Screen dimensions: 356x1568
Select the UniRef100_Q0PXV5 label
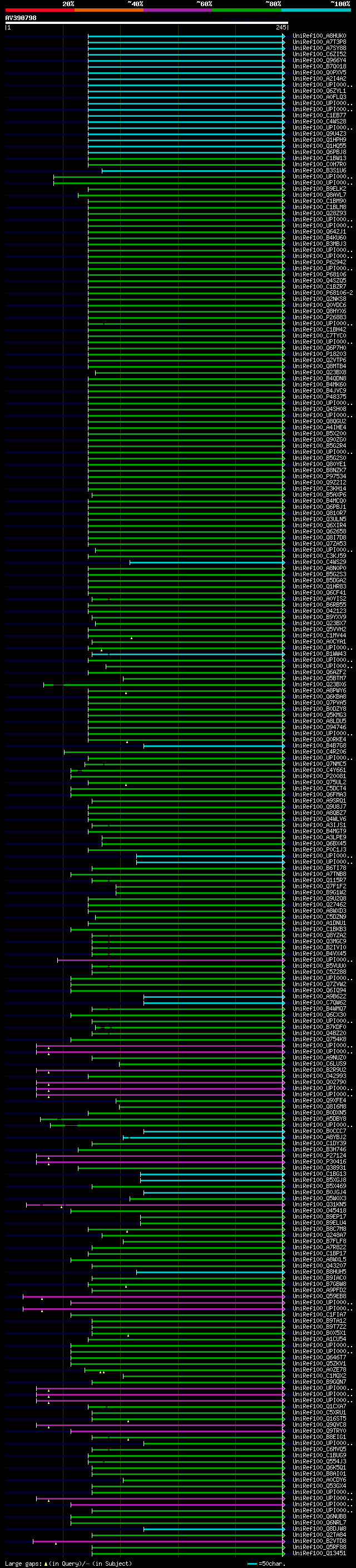(319, 72)
